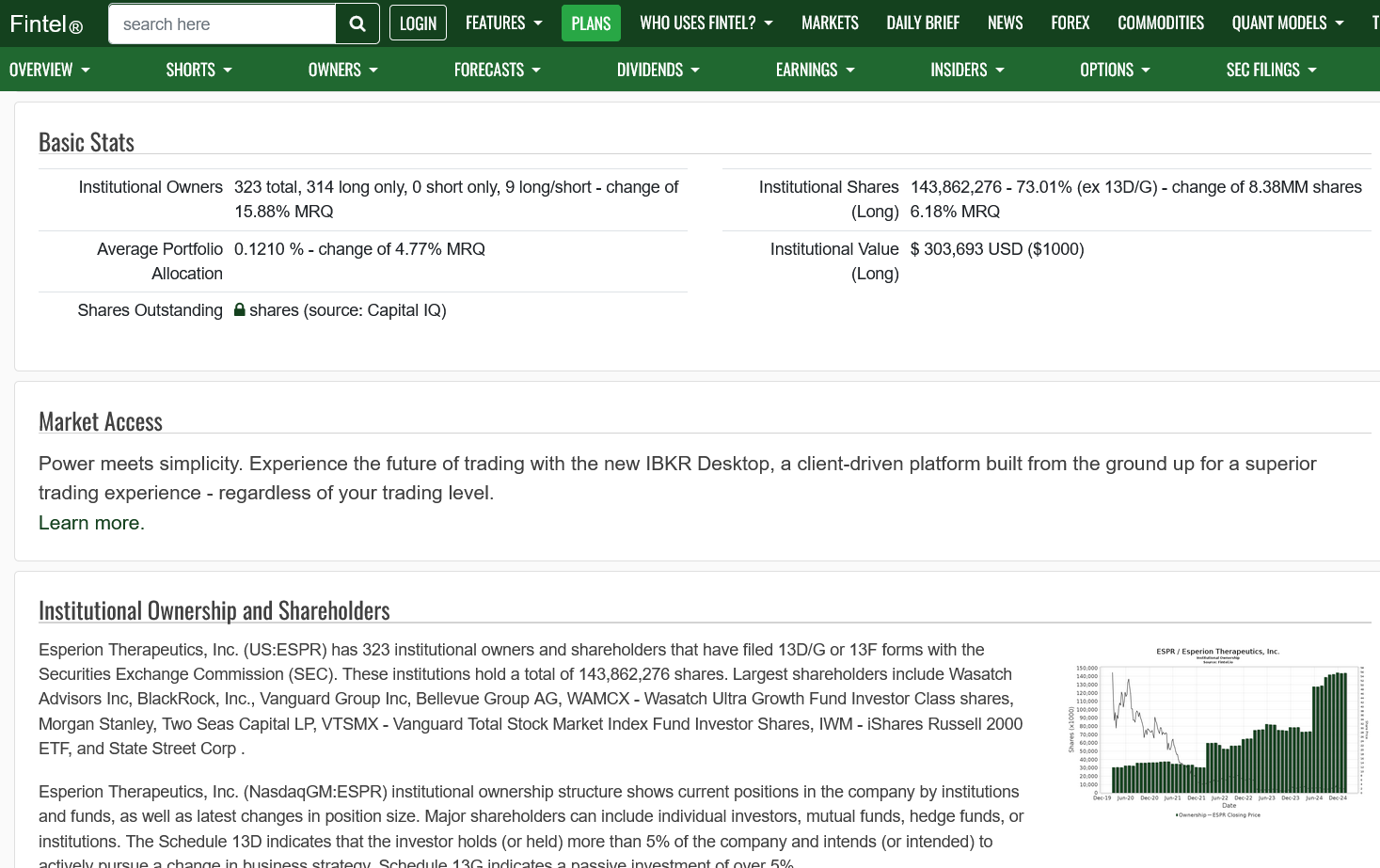Select the 143,862,276 institutional shares value
Viewport: 1380px width, 868px height.
point(956,187)
